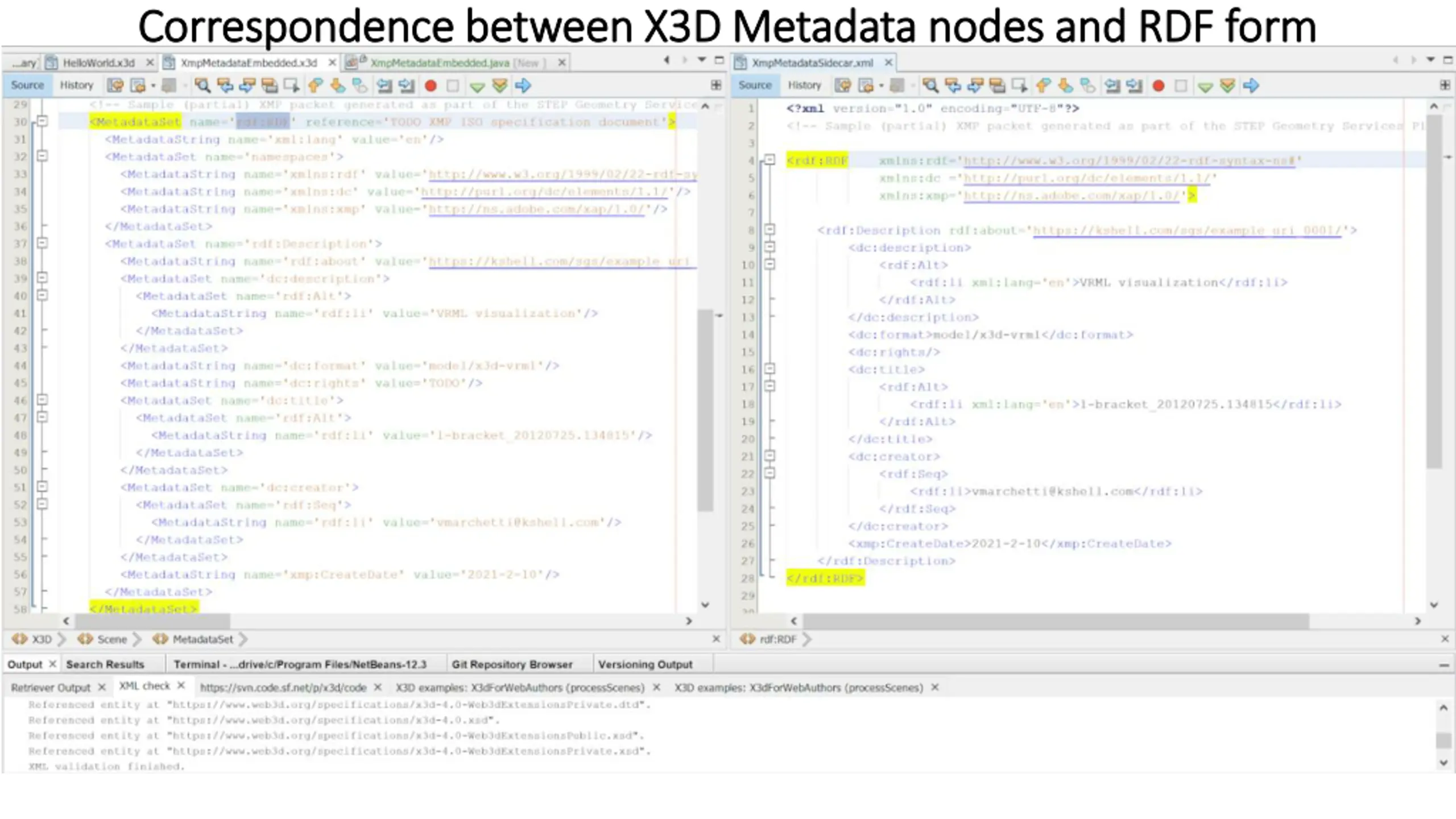Collapse rdf:RDF fold at line 4 in Sidecar

pyautogui.click(x=770, y=159)
